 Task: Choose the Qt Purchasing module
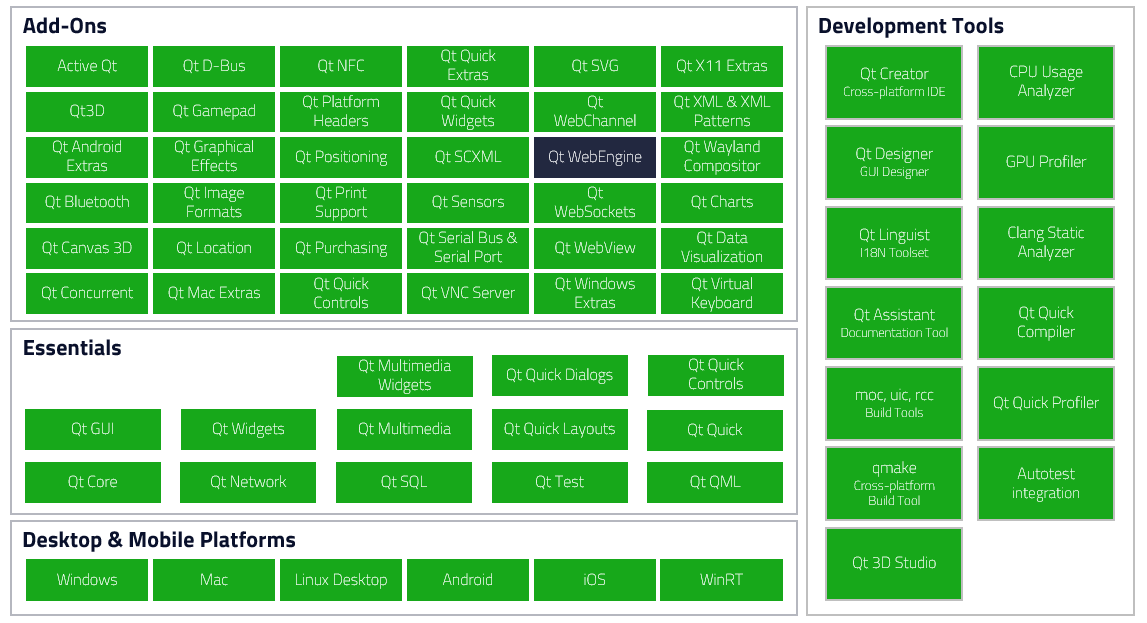pyautogui.click(x=341, y=248)
